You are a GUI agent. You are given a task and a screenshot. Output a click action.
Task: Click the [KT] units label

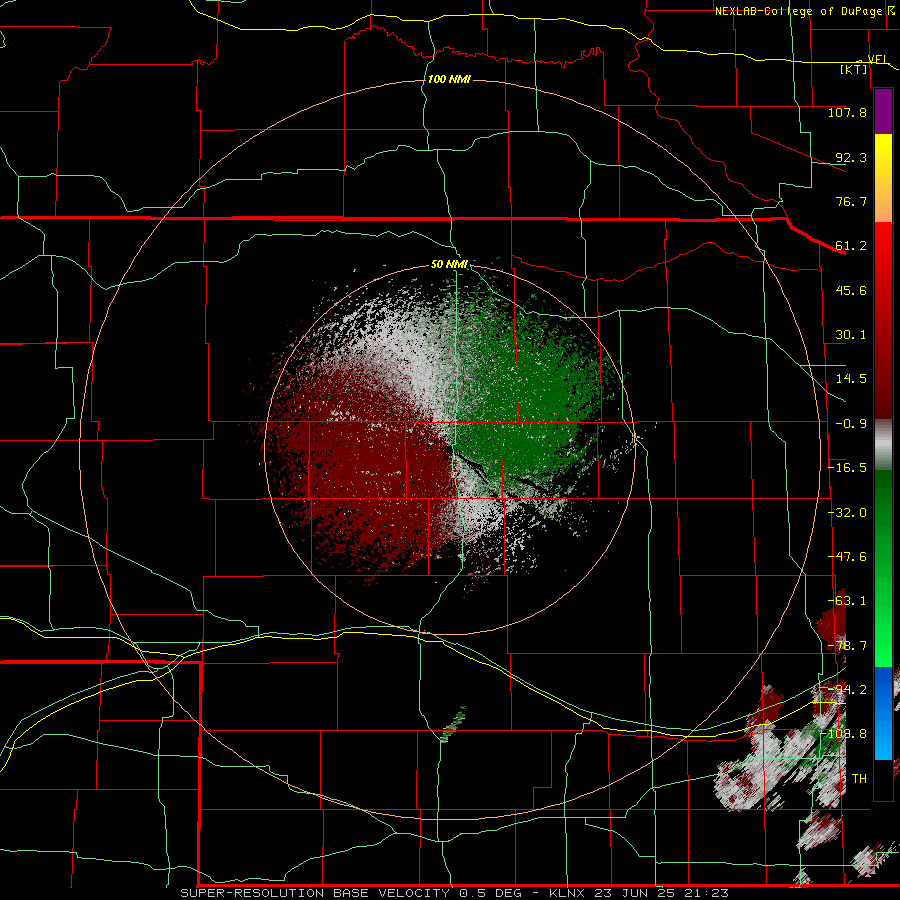click(x=854, y=69)
